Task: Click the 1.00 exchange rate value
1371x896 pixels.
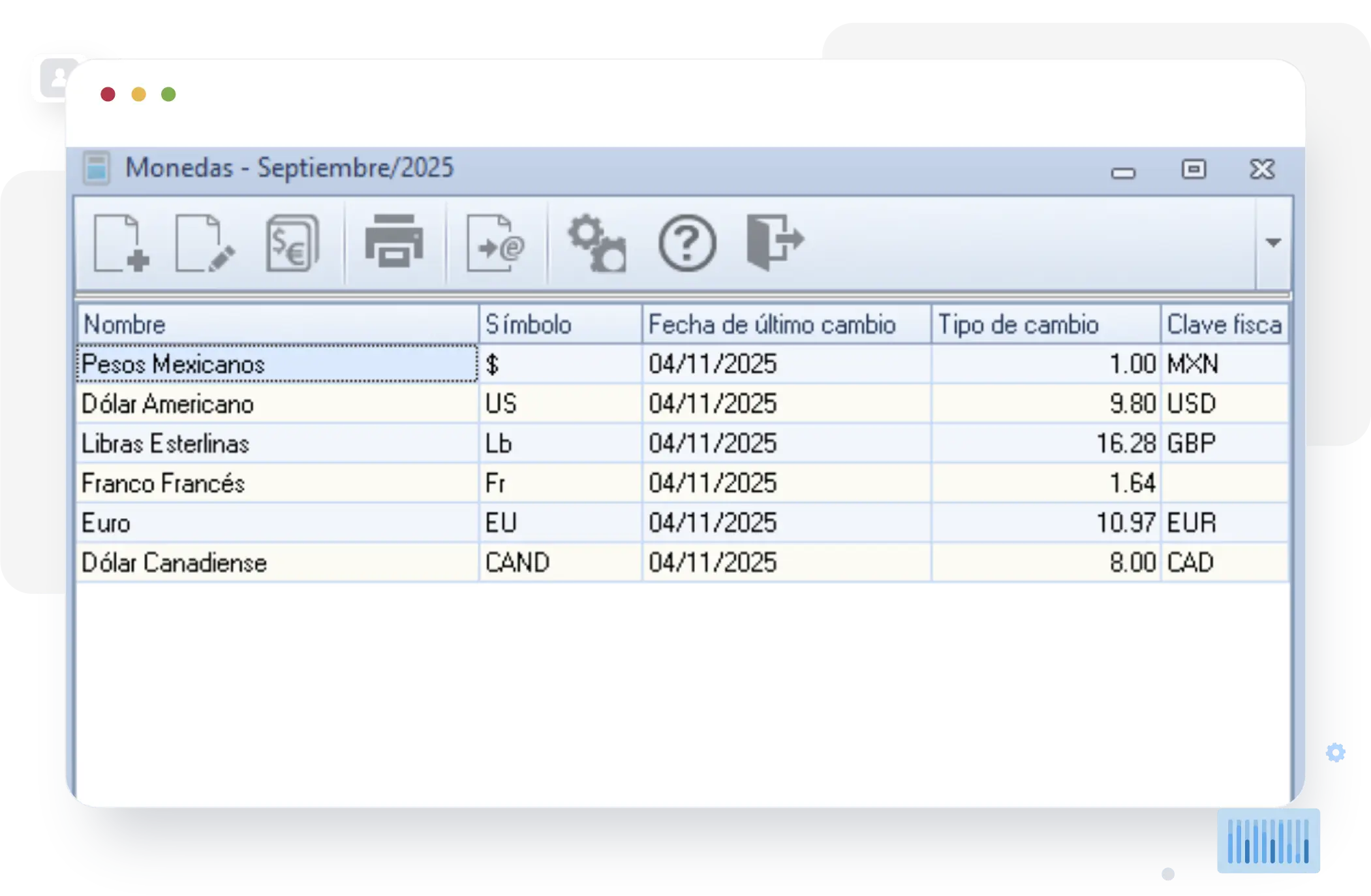Action: [x=1132, y=363]
